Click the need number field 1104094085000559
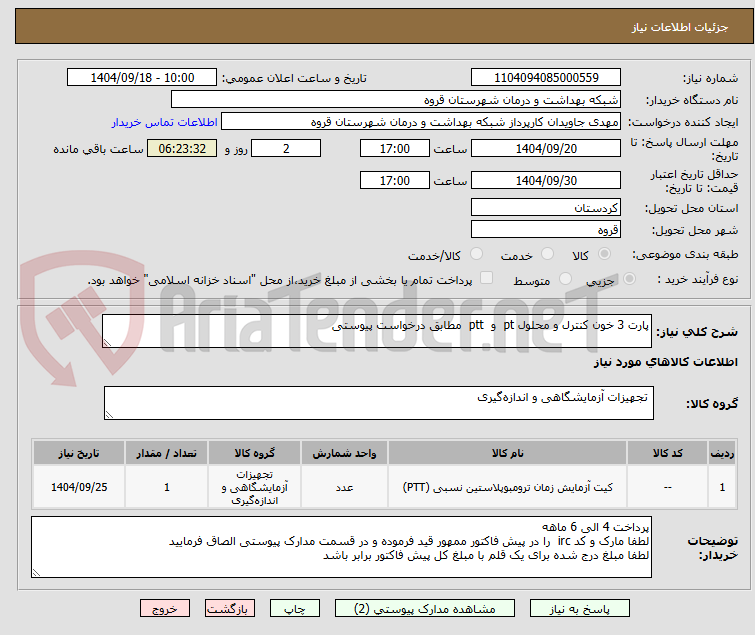755x635 pixels. coord(546,78)
